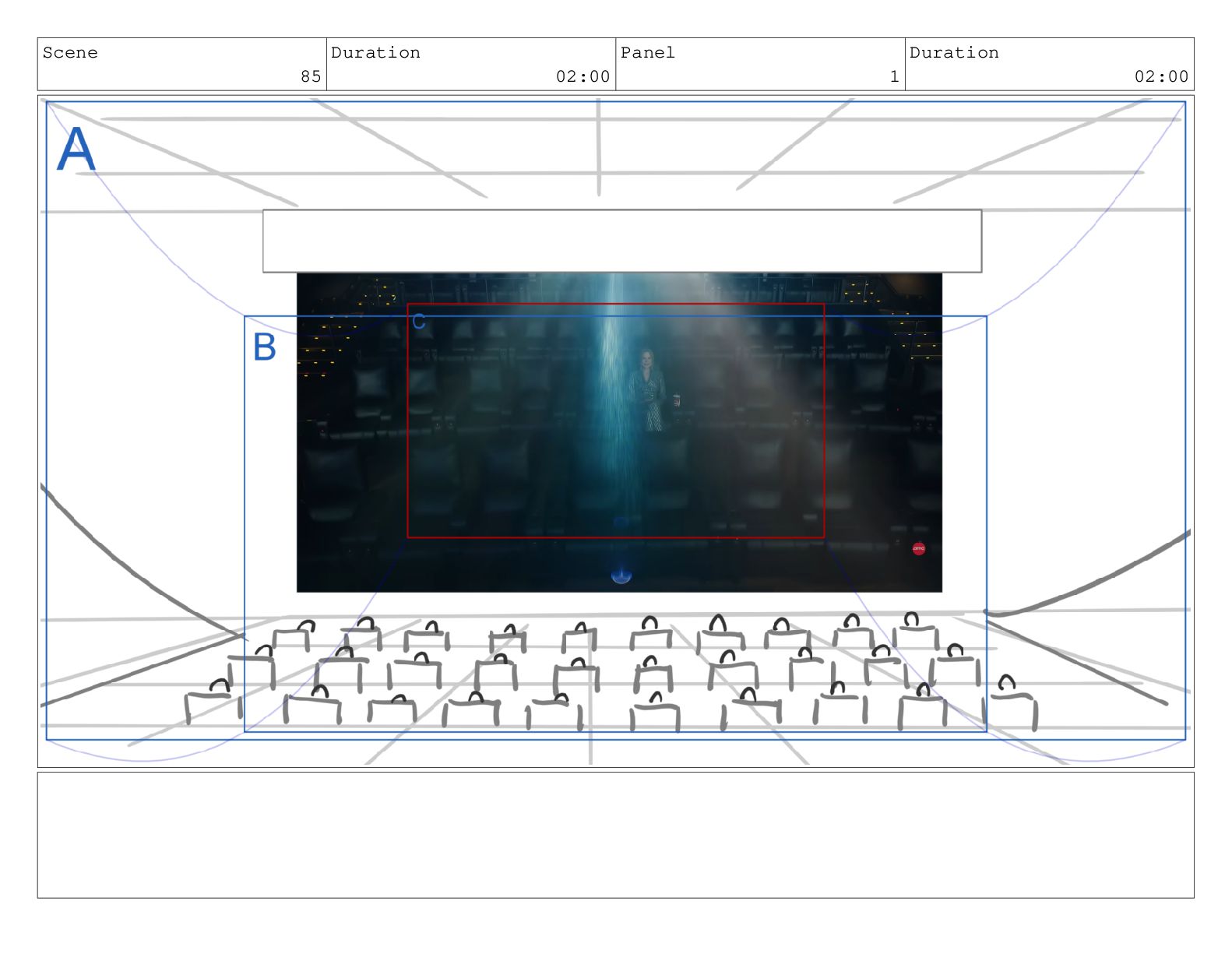Click the Scene header label

click(70, 53)
